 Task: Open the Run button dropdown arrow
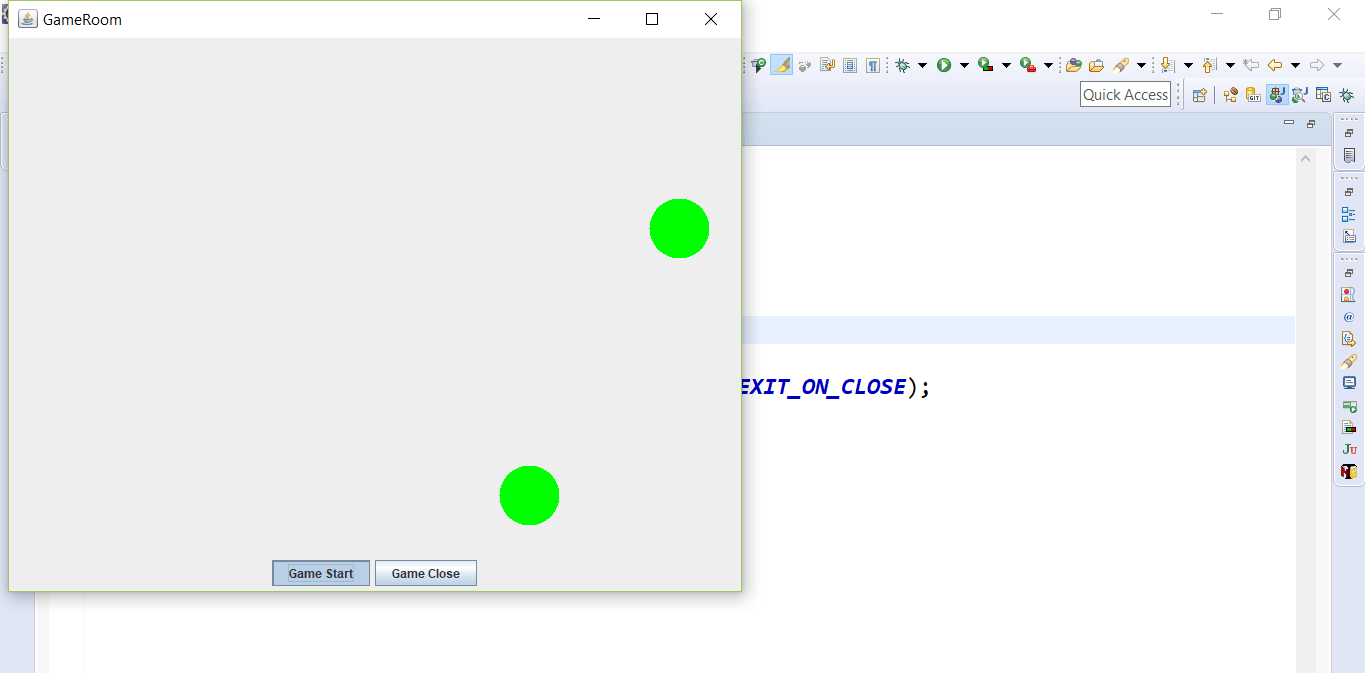pos(964,64)
